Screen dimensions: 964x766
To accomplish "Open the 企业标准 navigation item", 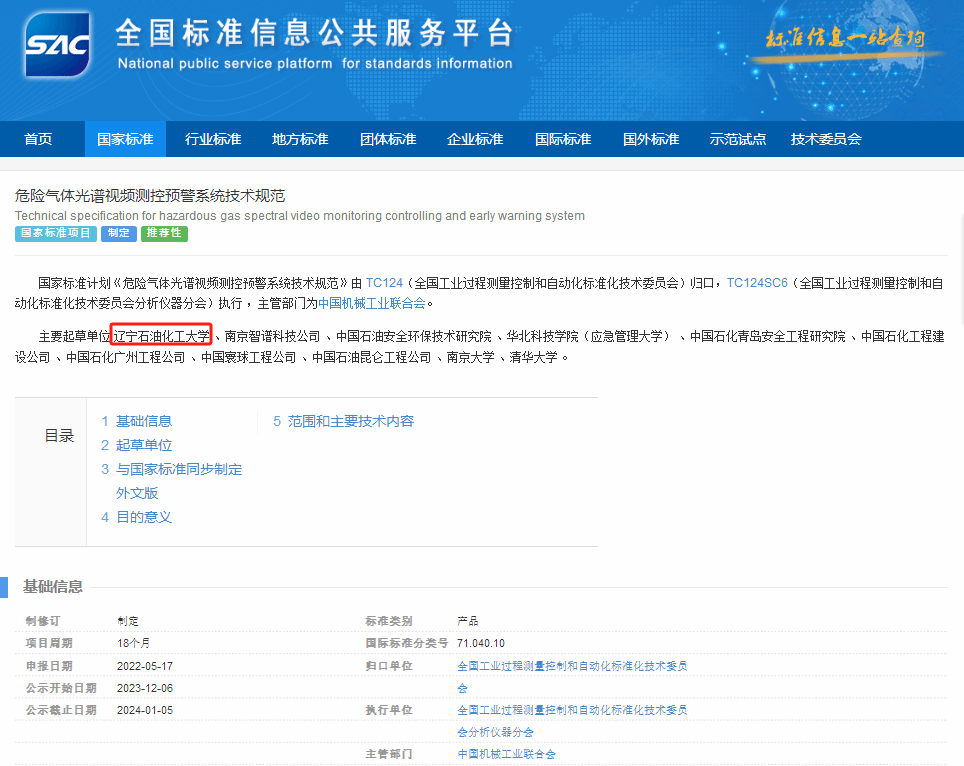I will coord(475,139).
